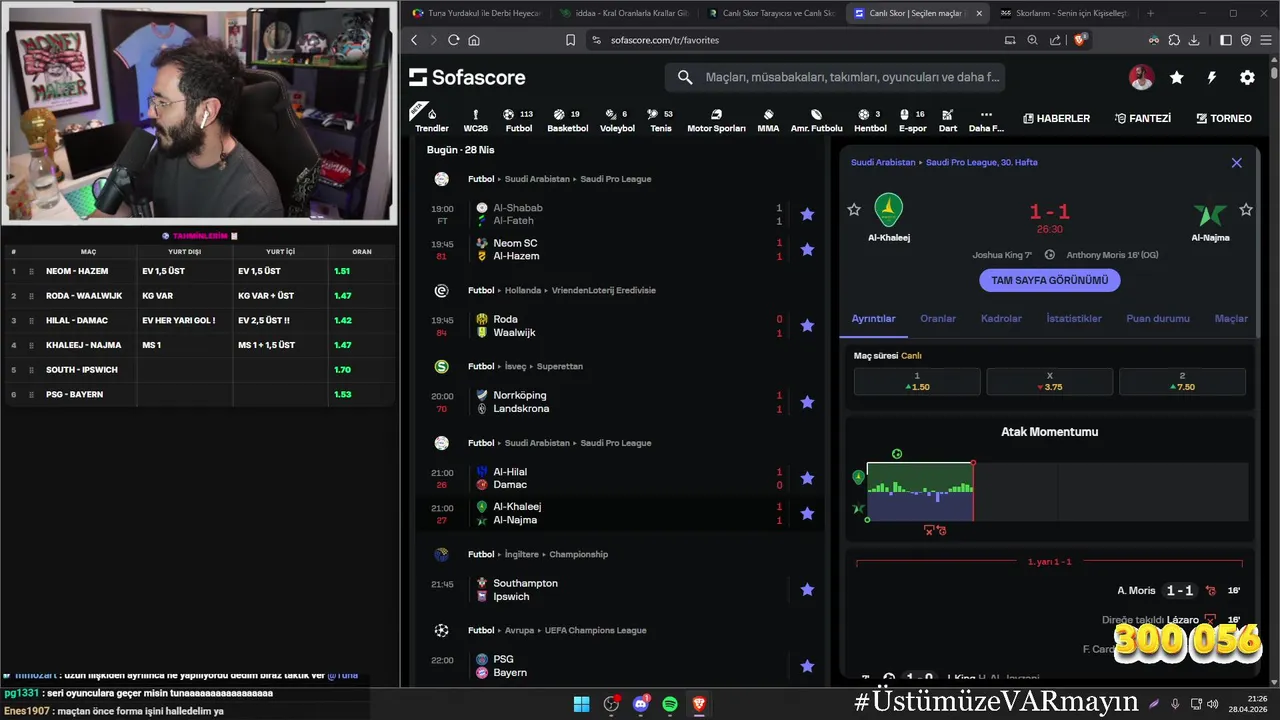Image resolution: width=1280 pixels, height=720 pixels.
Task: Open browser extensions puzzle icon
Action: point(1174,40)
